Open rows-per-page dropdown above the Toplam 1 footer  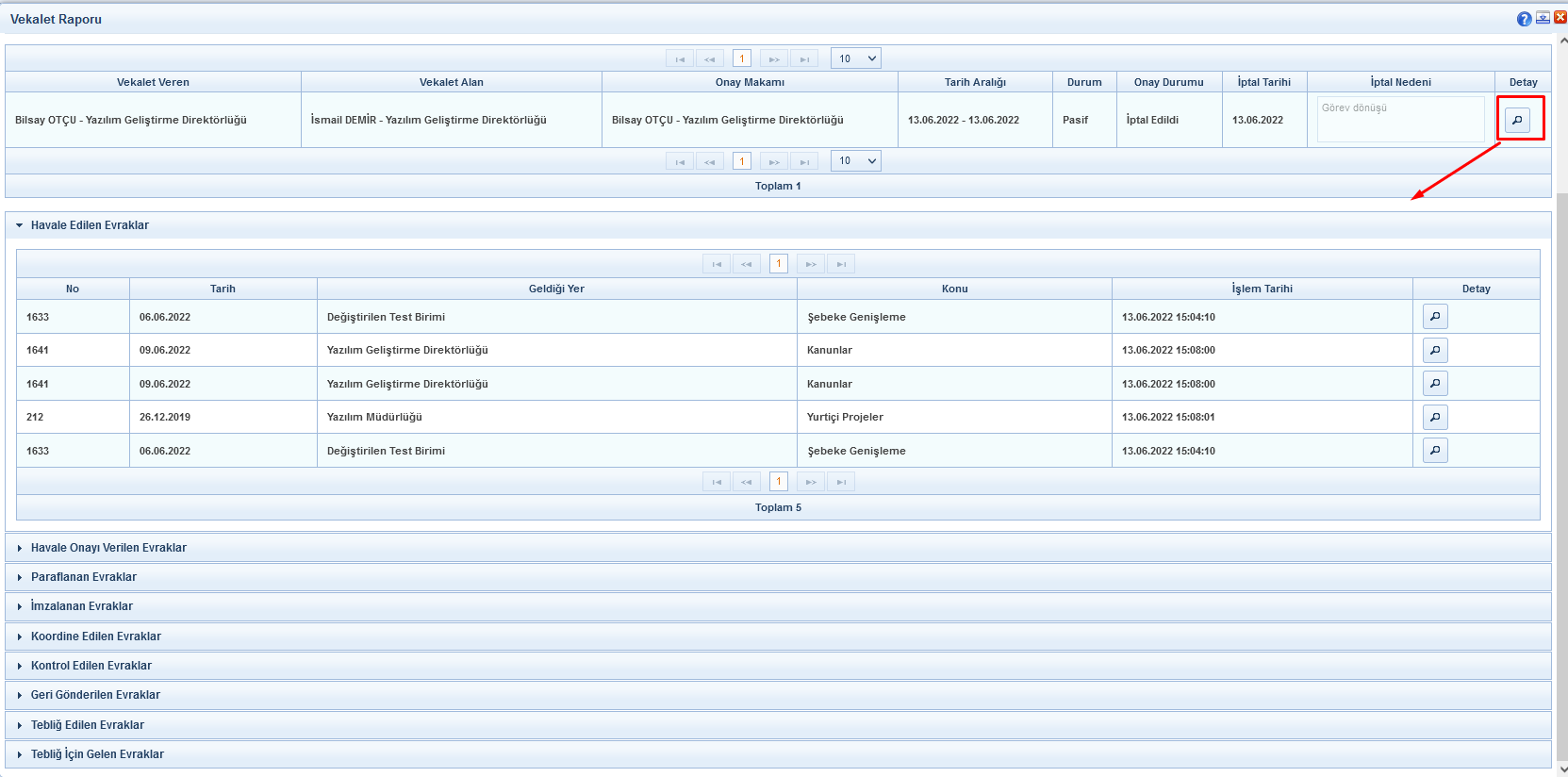tap(855, 161)
